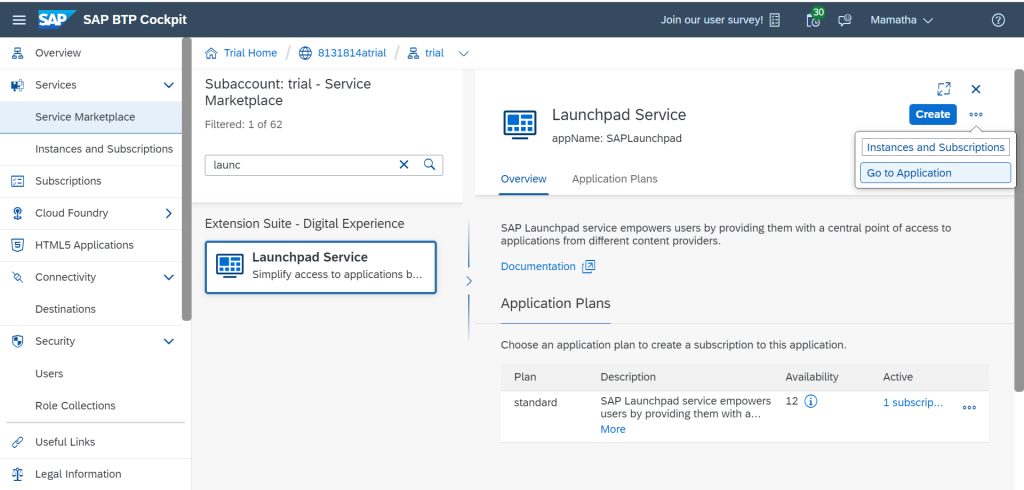Clear the search field with X
Viewport: 1024px width, 490px height.
[x=404, y=165]
